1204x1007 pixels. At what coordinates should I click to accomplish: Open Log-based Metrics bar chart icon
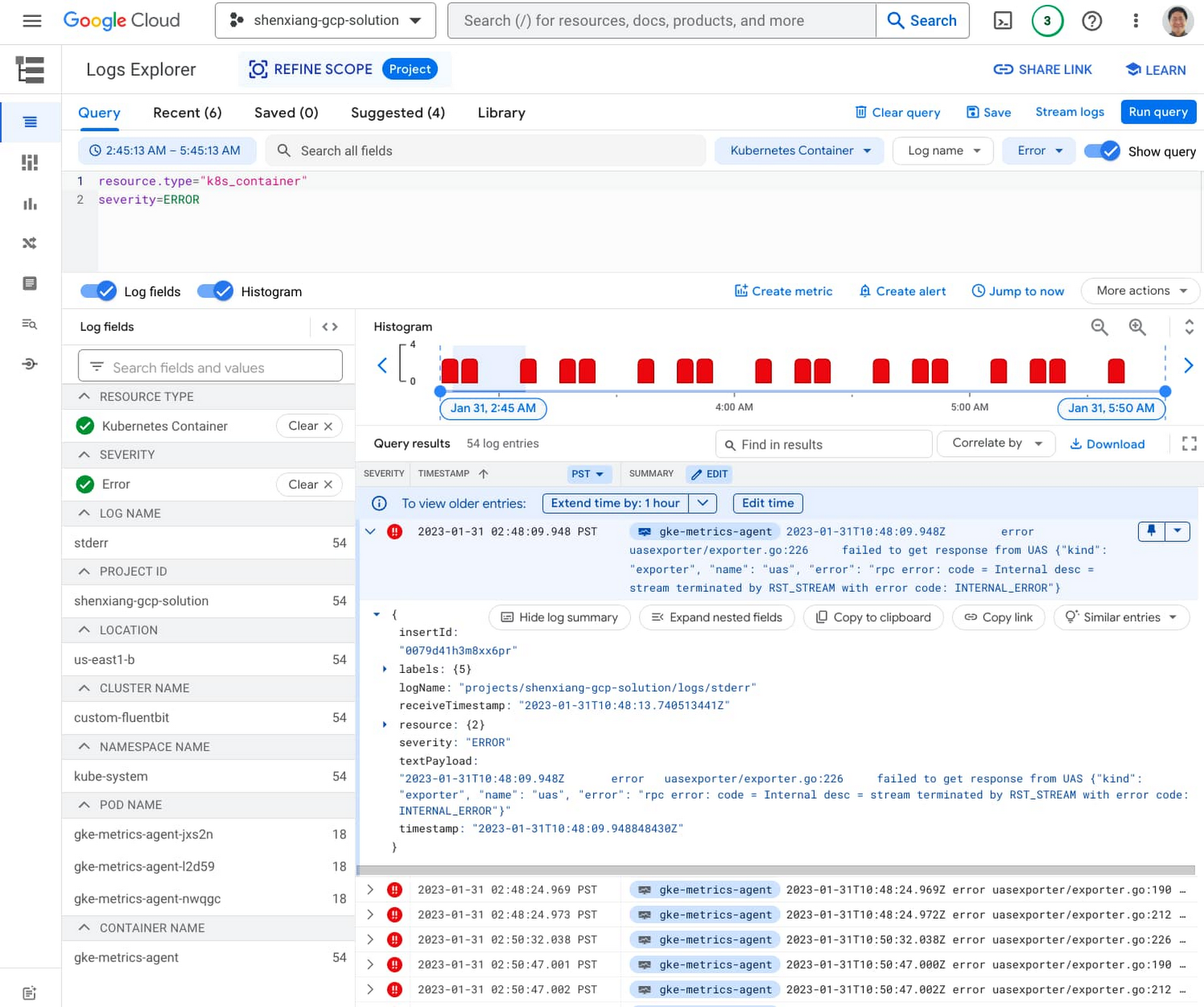[x=31, y=204]
